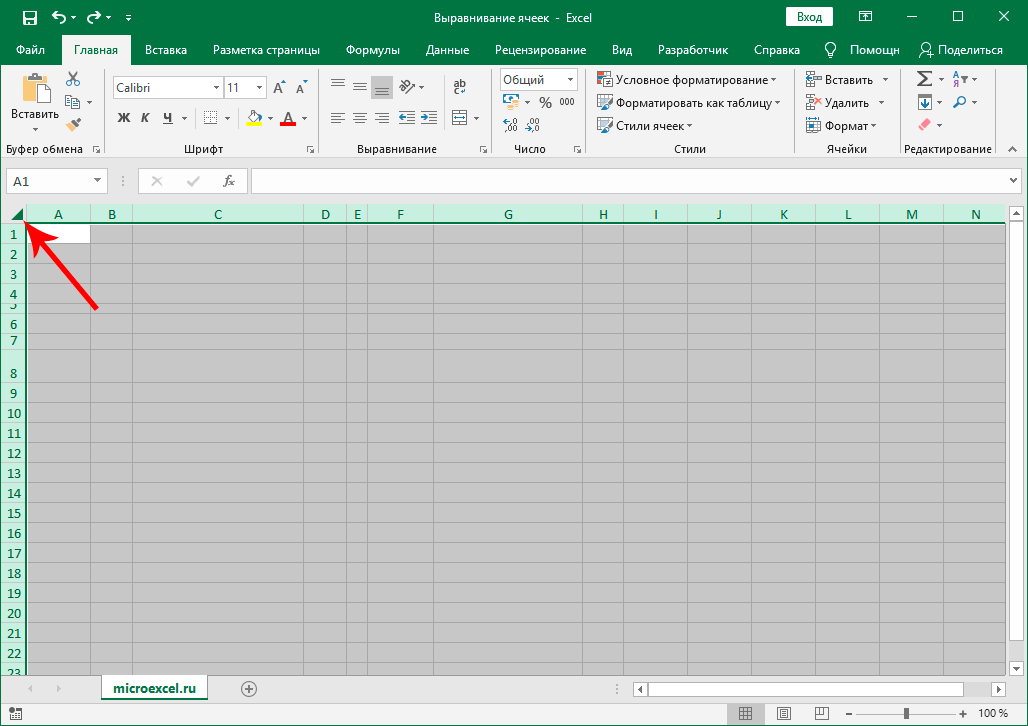Expand the Общий number format dropdown
Viewport: 1028px width, 726px height.
pyautogui.click(x=570, y=80)
